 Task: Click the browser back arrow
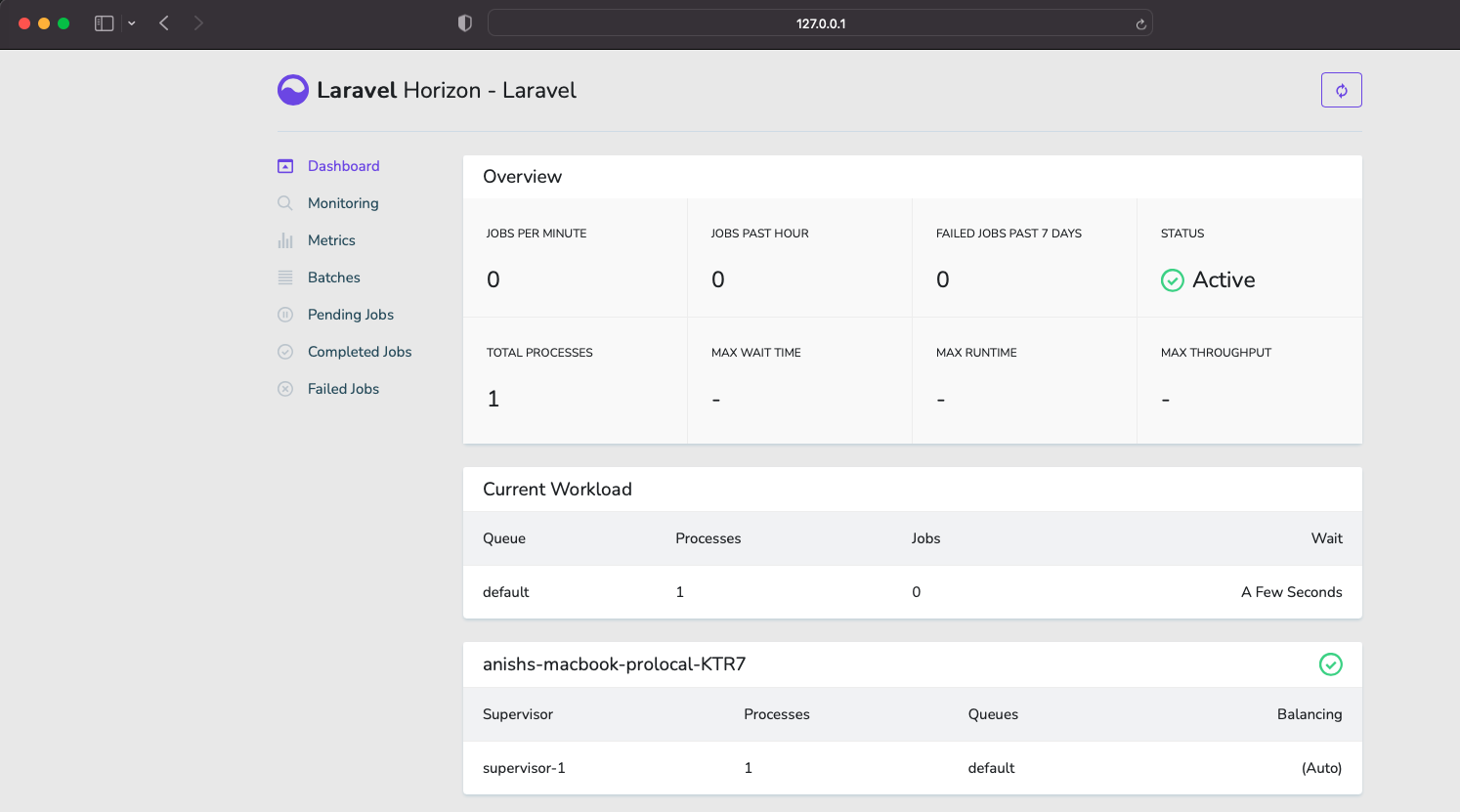click(x=164, y=23)
